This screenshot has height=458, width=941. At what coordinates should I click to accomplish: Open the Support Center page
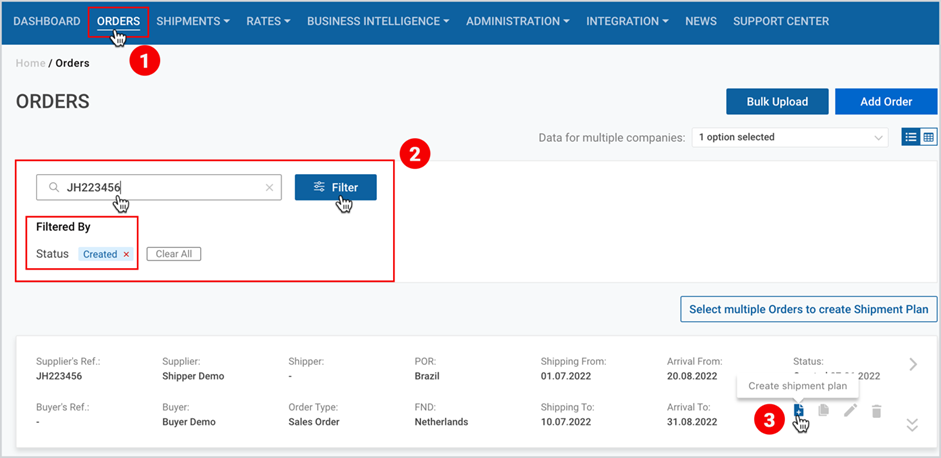click(781, 21)
